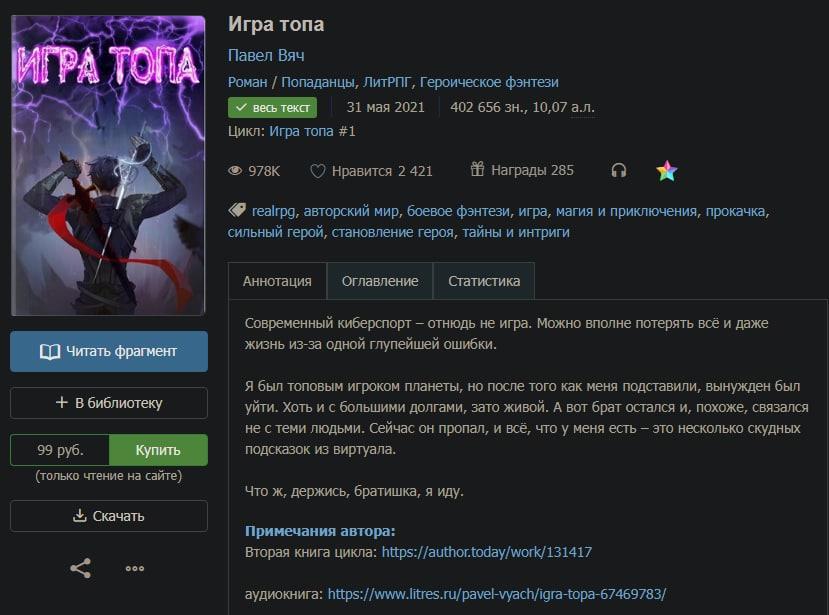The image size is (829, 615).
Task: Click the share icon below Download
Action: [80, 568]
